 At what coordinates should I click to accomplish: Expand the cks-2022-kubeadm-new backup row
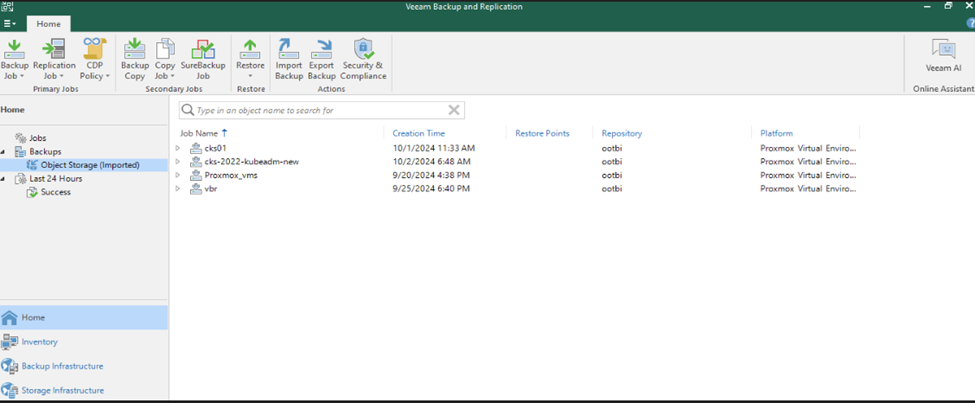[178, 162]
